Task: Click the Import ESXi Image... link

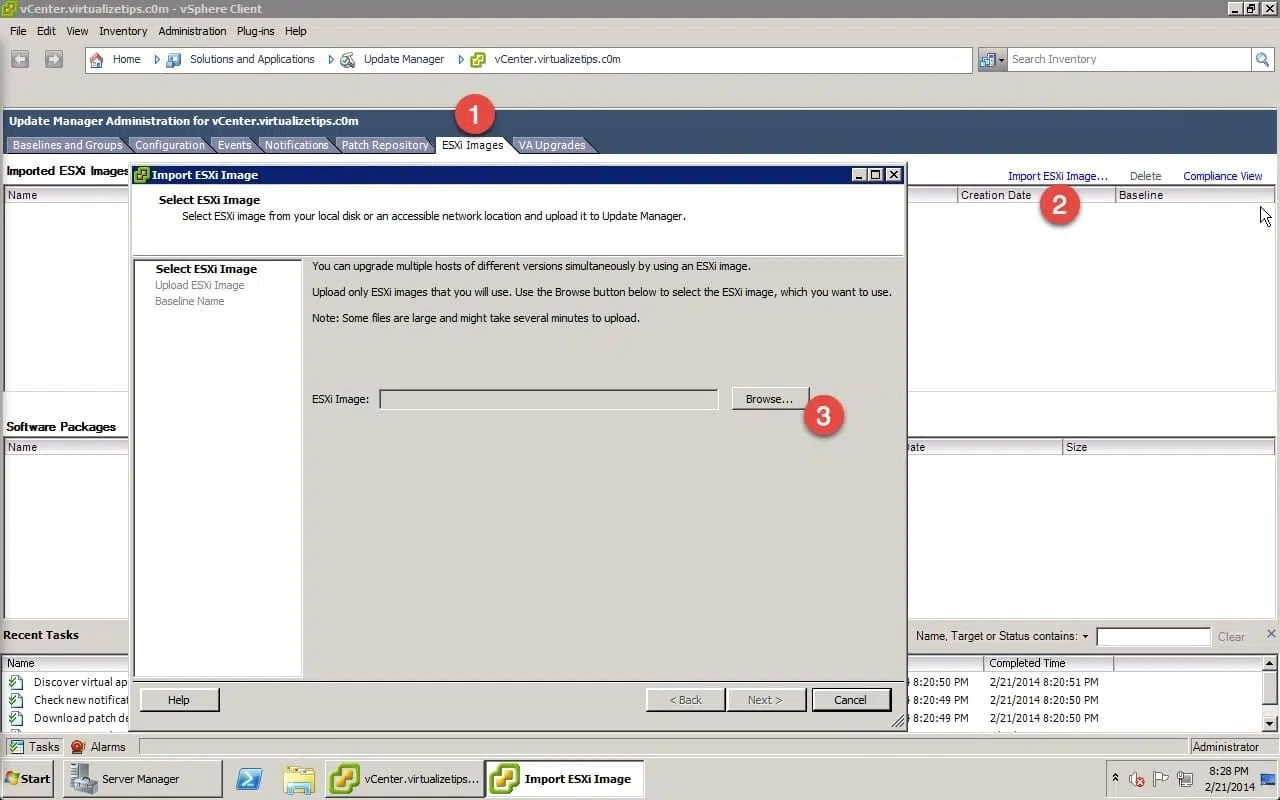Action: 1058,176
